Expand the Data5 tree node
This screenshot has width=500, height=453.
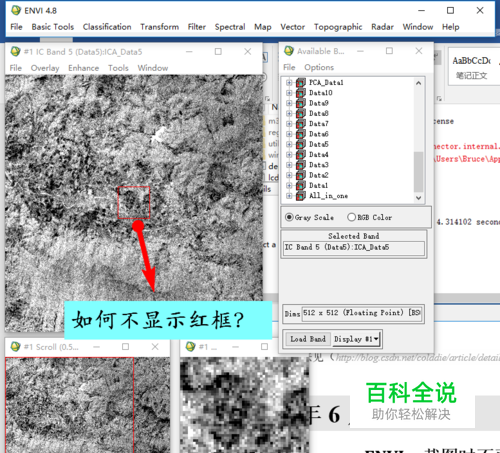click(289, 144)
